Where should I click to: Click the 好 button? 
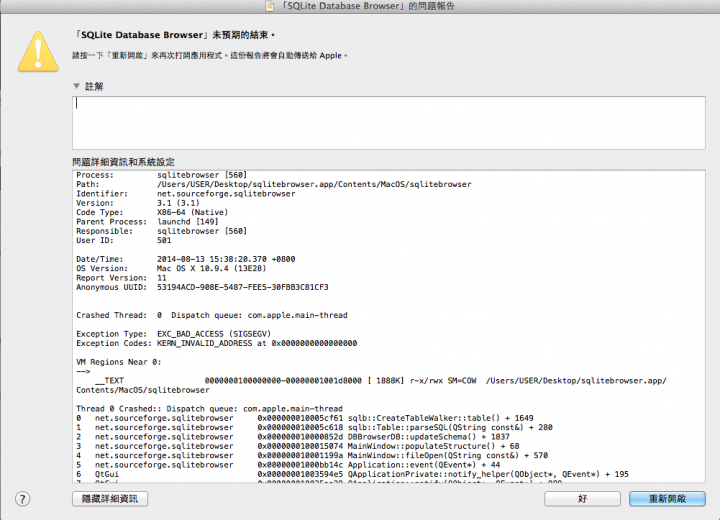click(x=582, y=499)
